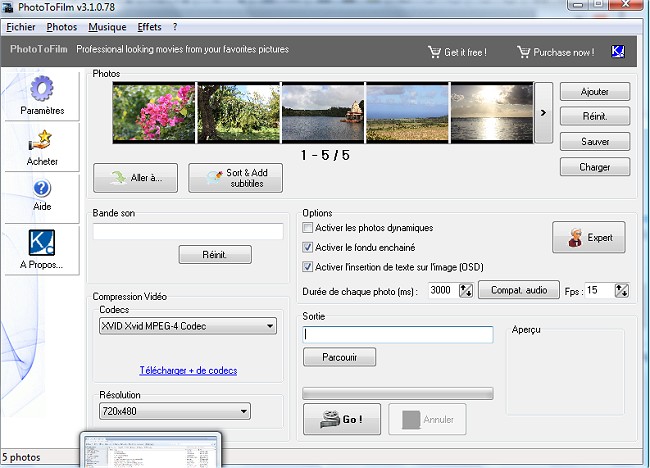The width and height of the screenshot is (650, 468).
Task: Select the pink flowers photo thumbnail
Action: [x=154, y=113]
